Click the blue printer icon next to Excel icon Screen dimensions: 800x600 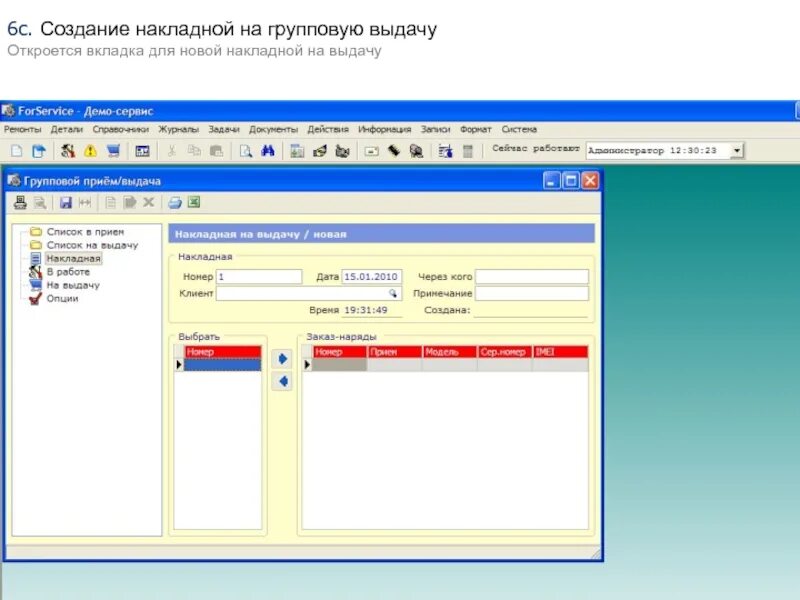[x=175, y=203]
